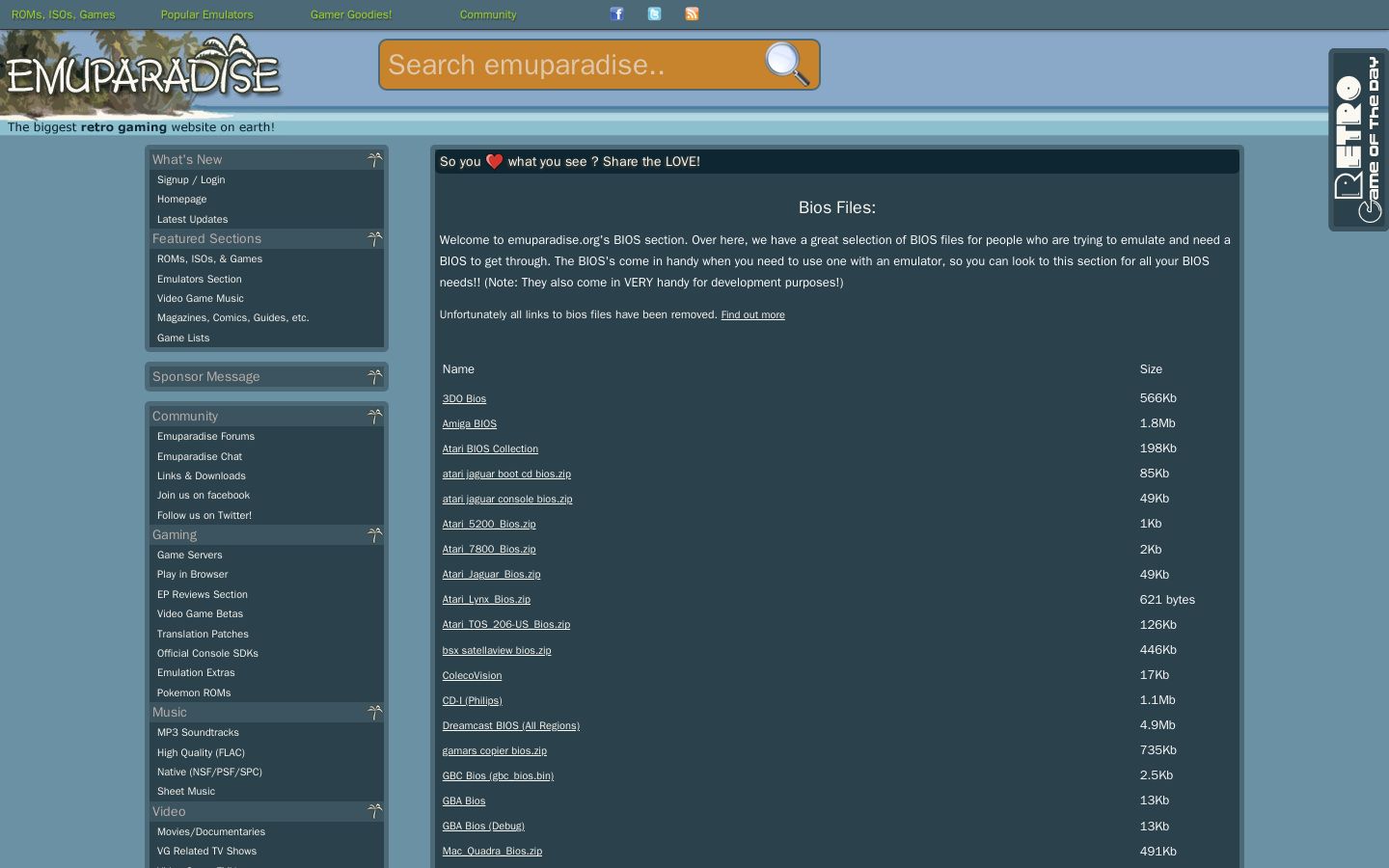Open Homepage sidebar link
1389x868 pixels.
[x=182, y=199]
